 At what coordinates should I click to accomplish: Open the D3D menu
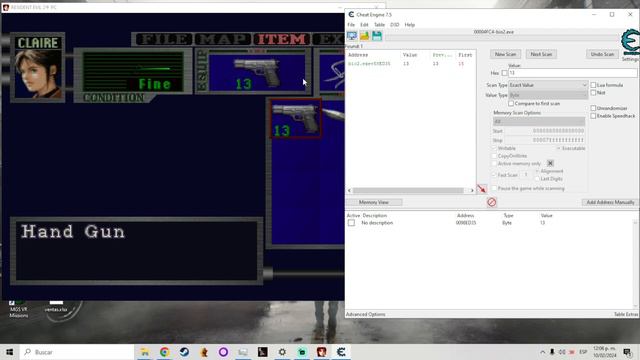click(394, 25)
